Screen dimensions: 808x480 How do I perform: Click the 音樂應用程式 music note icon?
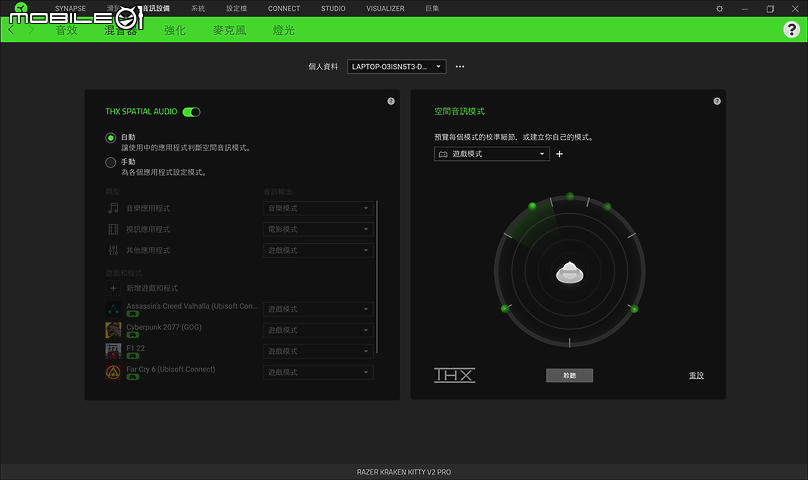113,208
